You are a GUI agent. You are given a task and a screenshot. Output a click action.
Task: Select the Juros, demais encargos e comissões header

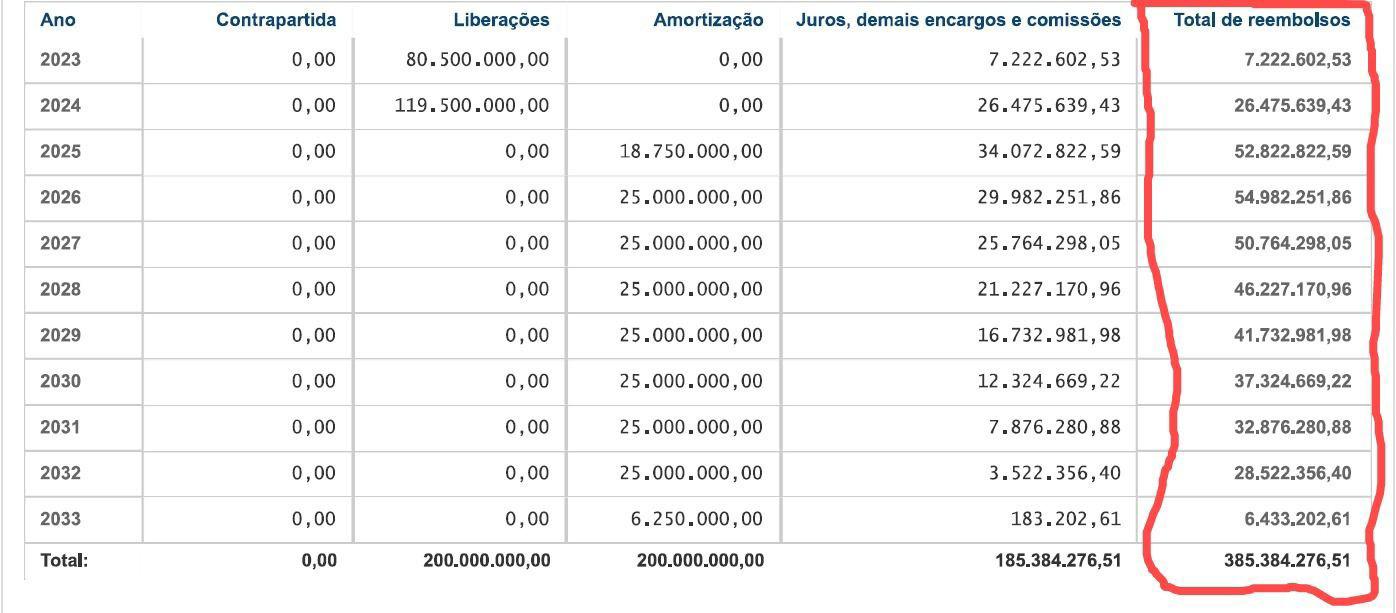click(x=958, y=20)
